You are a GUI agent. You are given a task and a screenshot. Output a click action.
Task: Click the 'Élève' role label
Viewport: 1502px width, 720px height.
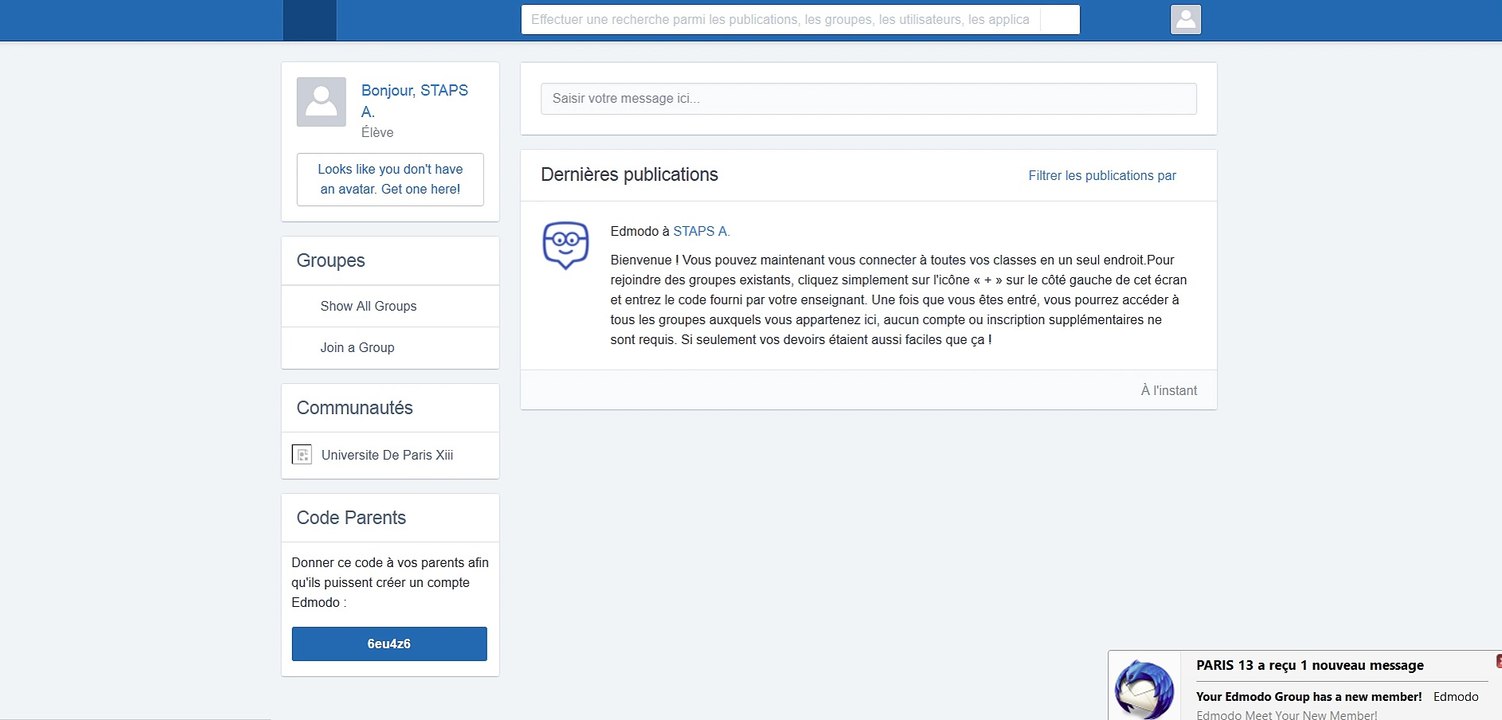point(377,132)
